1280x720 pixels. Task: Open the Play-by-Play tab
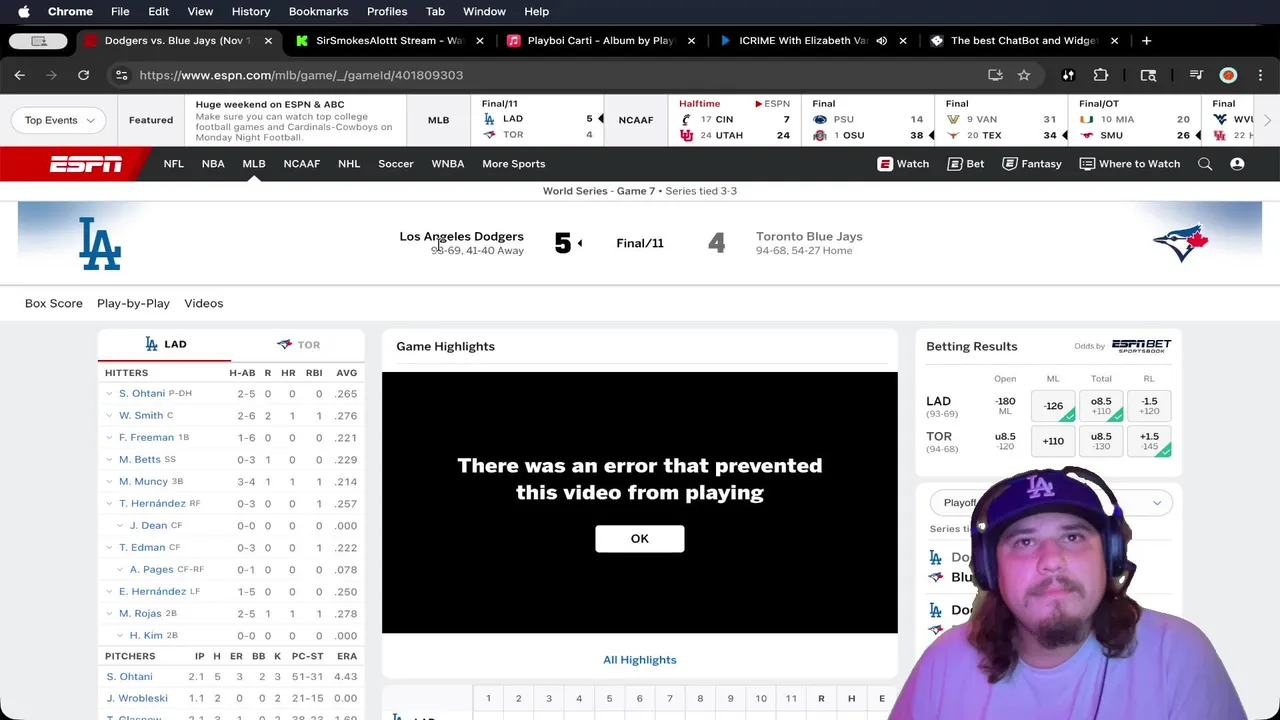click(x=133, y=303)
